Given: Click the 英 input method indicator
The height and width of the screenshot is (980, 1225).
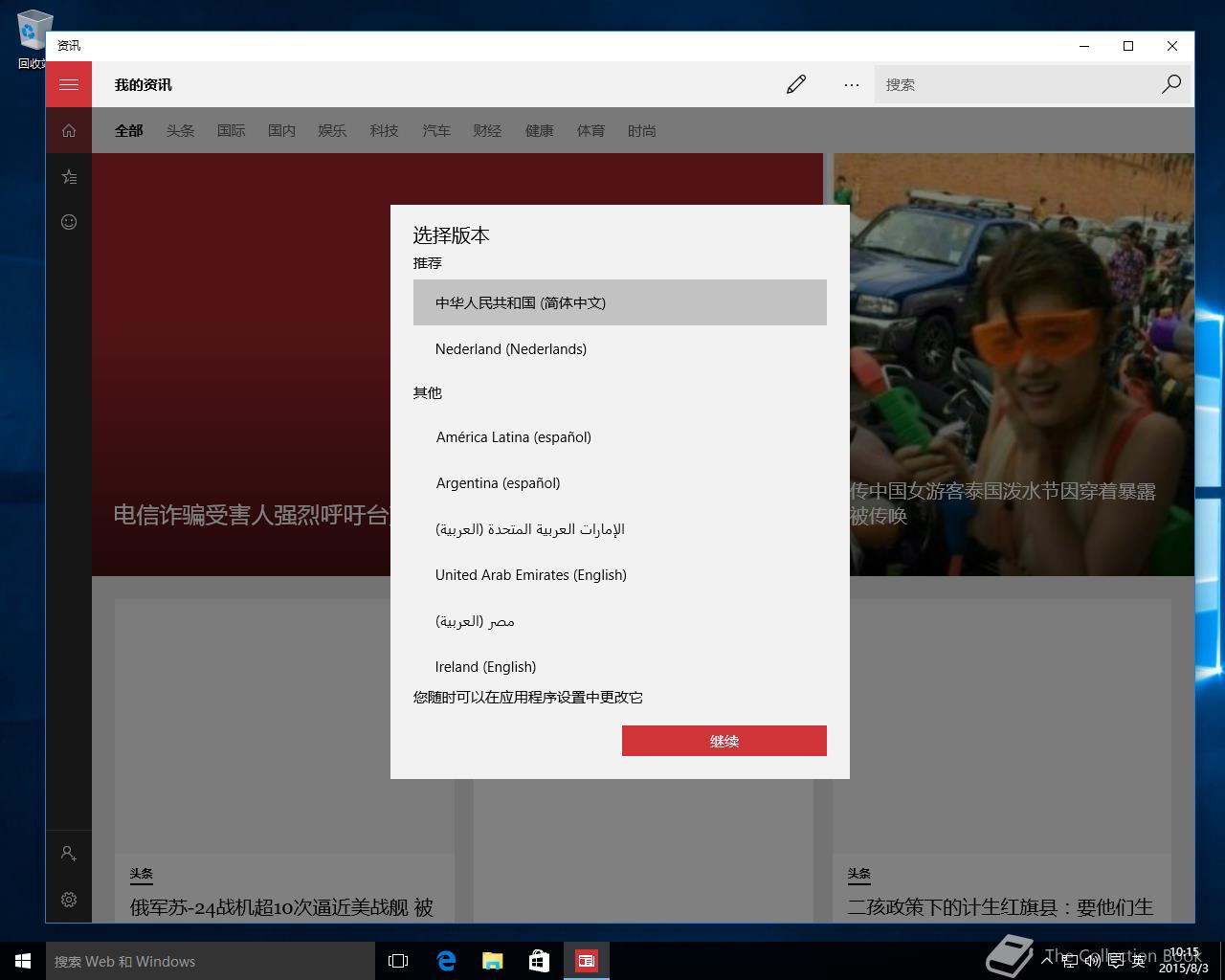Looking at the screenshot, I should point(1139,961).
